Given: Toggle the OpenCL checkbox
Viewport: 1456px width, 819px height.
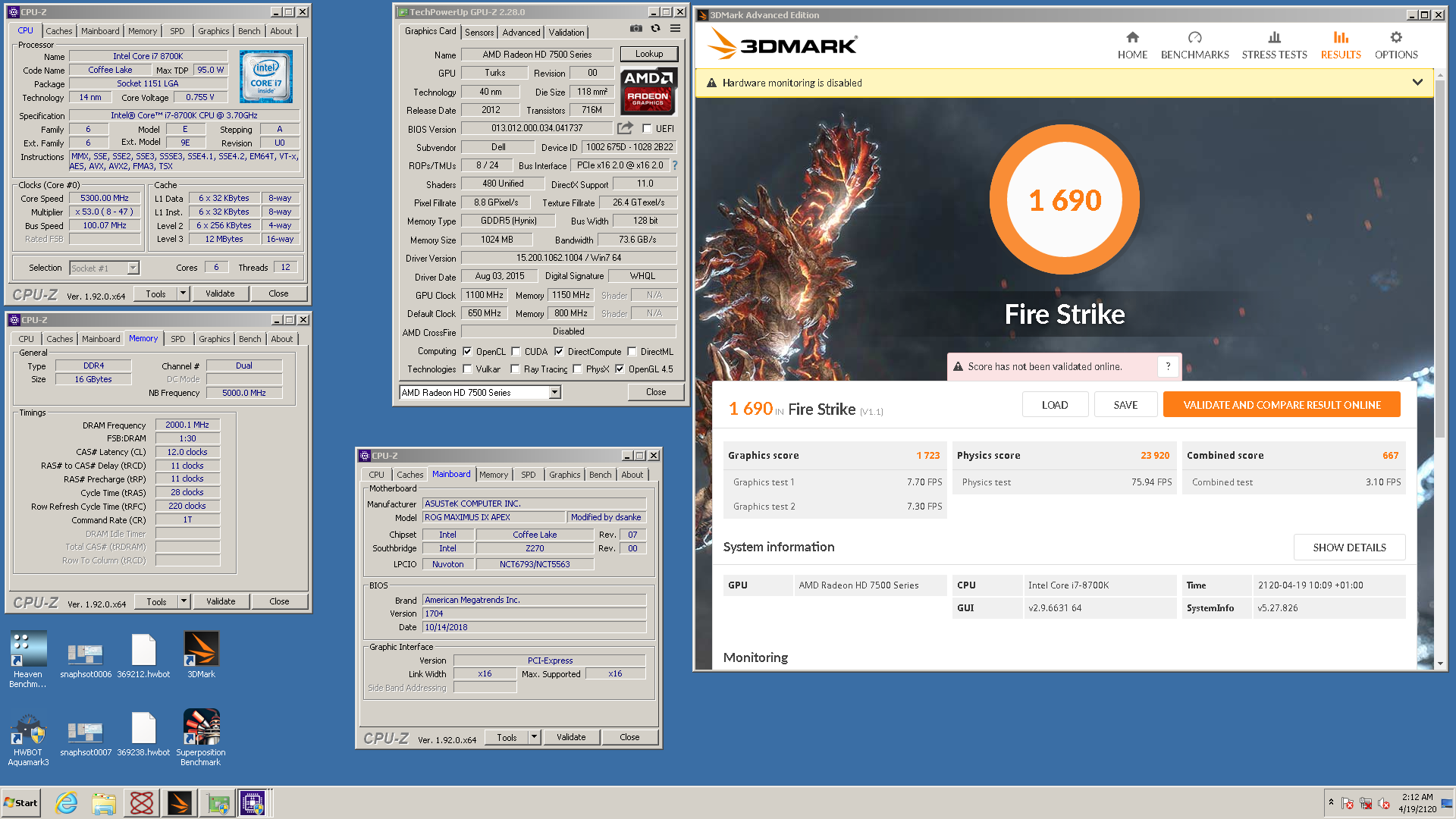Looking at the screenshot, I should tap(468, 352).
